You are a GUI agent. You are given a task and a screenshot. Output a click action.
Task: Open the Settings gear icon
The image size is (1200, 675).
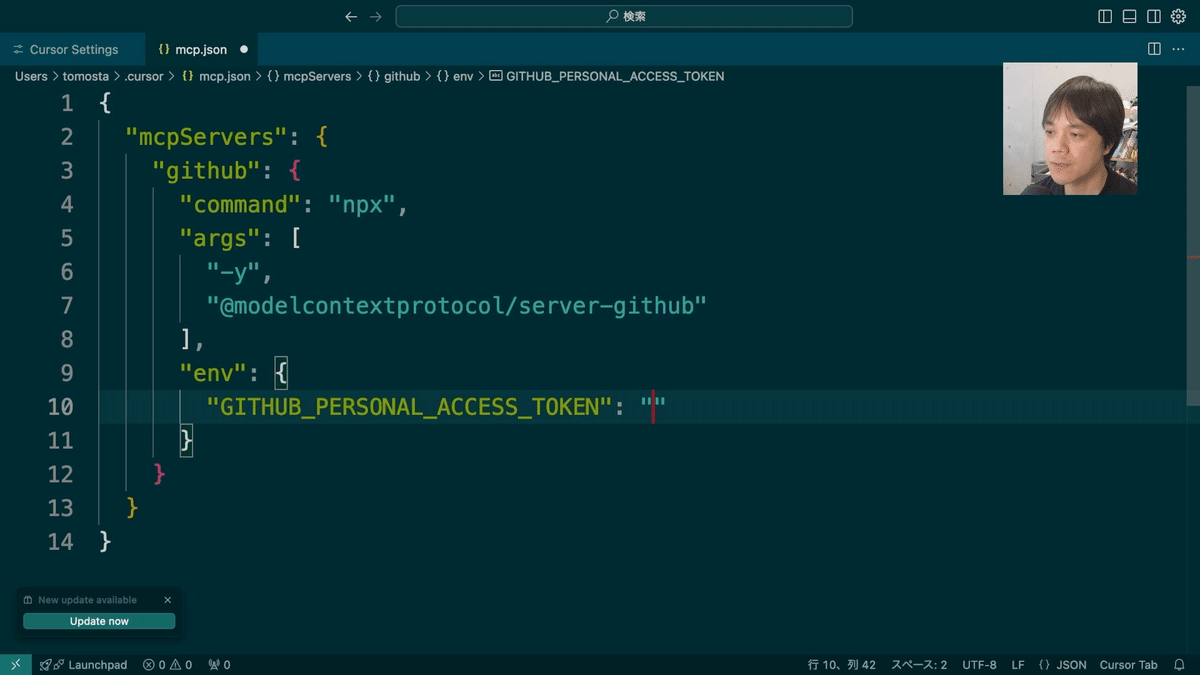click(x=1180, y=16)
